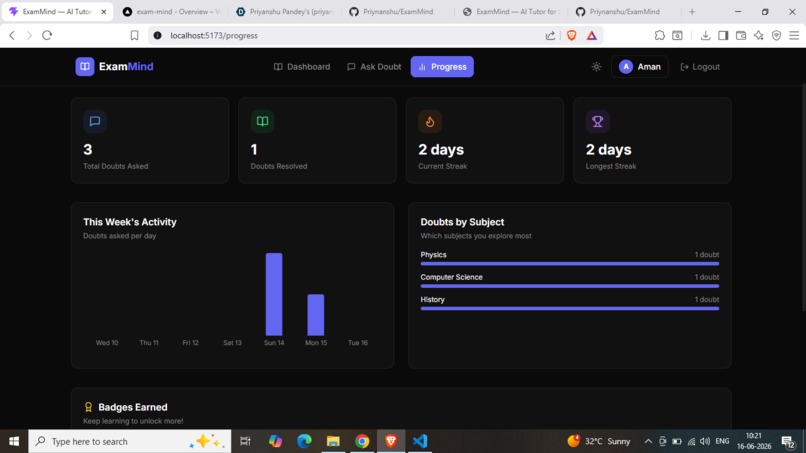
Task: Open browser extensions puzzle icon
Action: tap(660, 35)
